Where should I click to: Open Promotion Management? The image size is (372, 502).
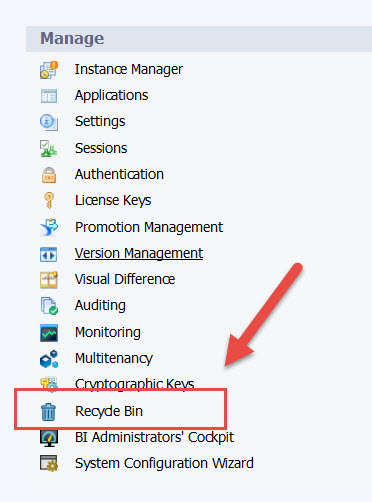pos(149,227)
